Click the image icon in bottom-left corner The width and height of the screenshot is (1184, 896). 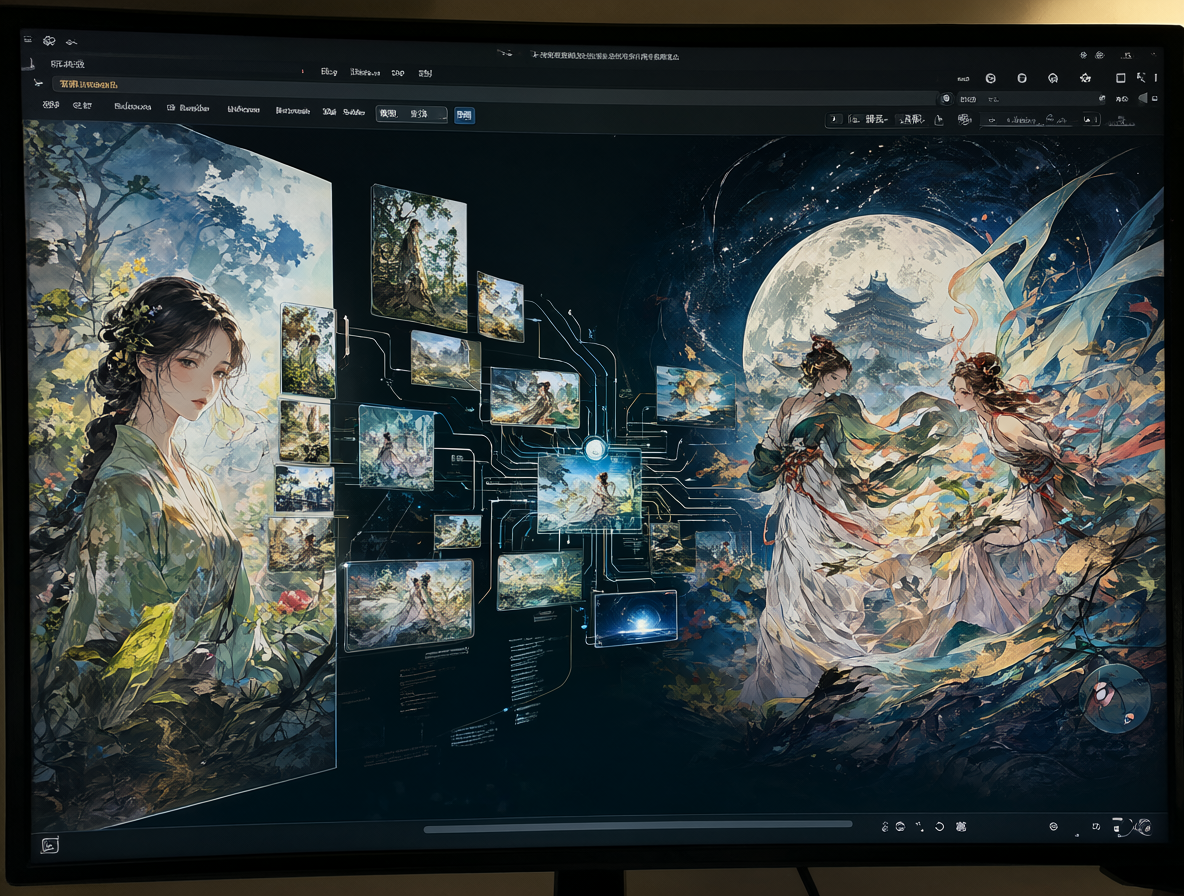click(x=49, y=845)
